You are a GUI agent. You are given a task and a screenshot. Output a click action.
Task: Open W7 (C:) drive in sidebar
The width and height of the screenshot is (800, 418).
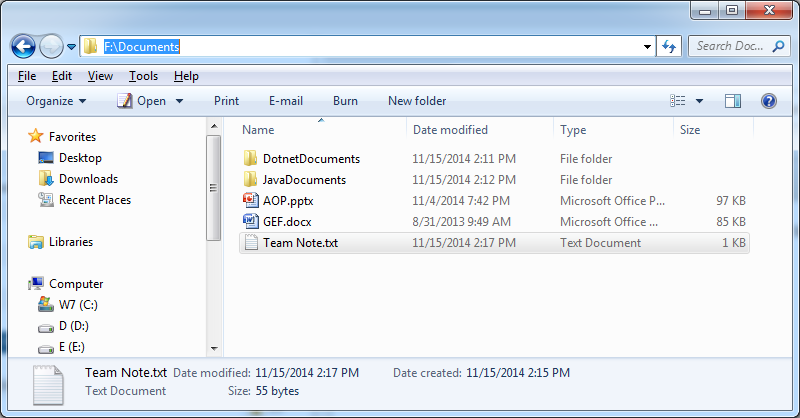click(68, 305)
